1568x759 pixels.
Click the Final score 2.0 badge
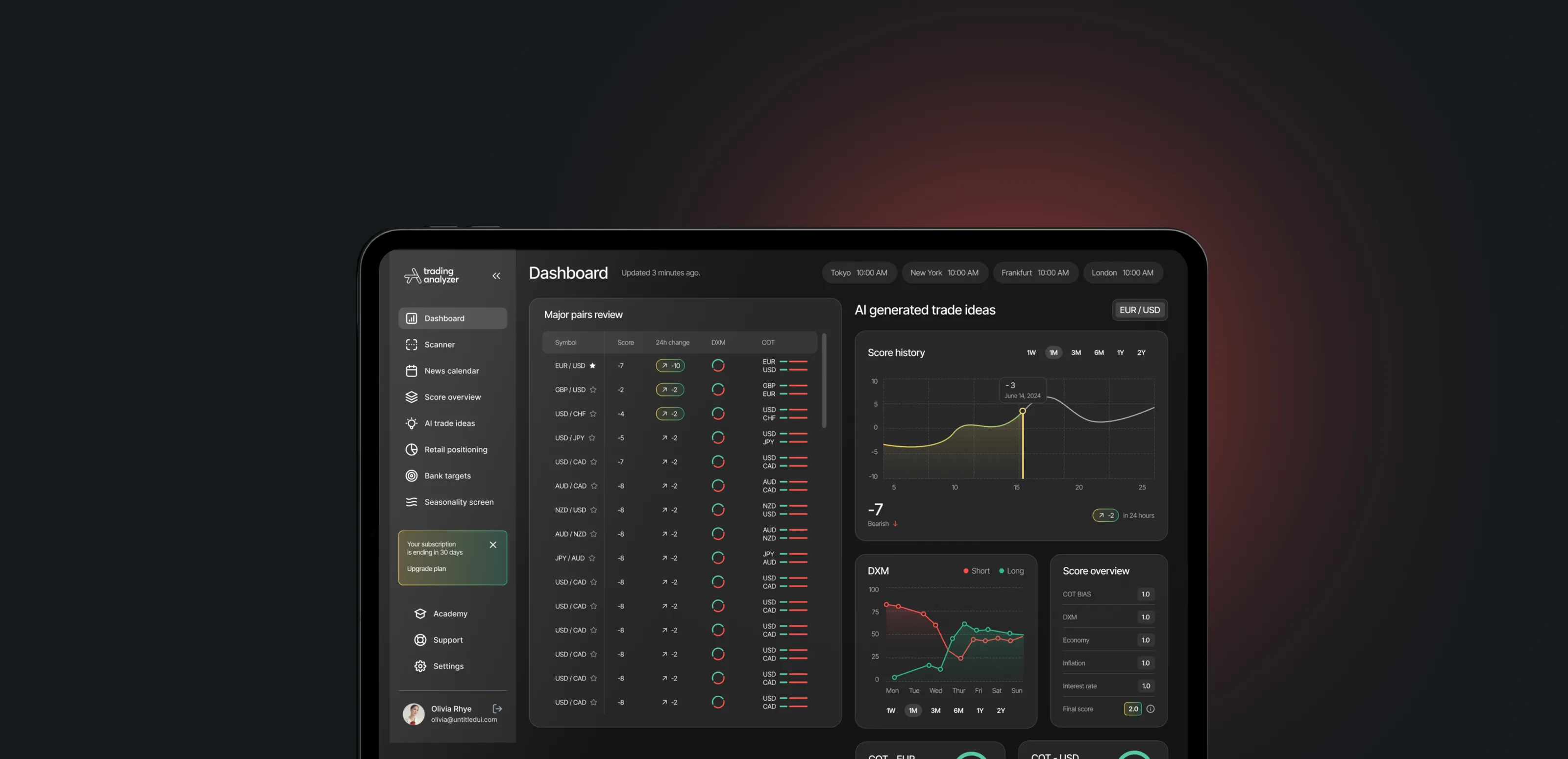(x=1133, y=709)
